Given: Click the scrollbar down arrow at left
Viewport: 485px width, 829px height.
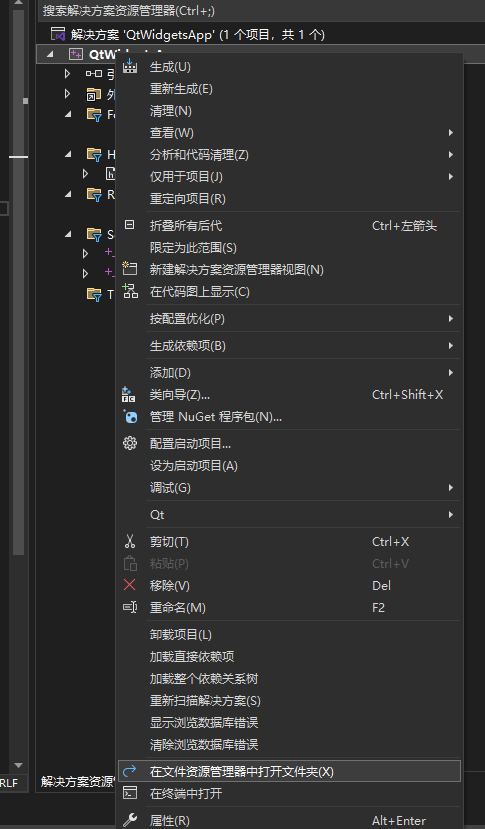Looking at the screenshot, I should 19,766.
